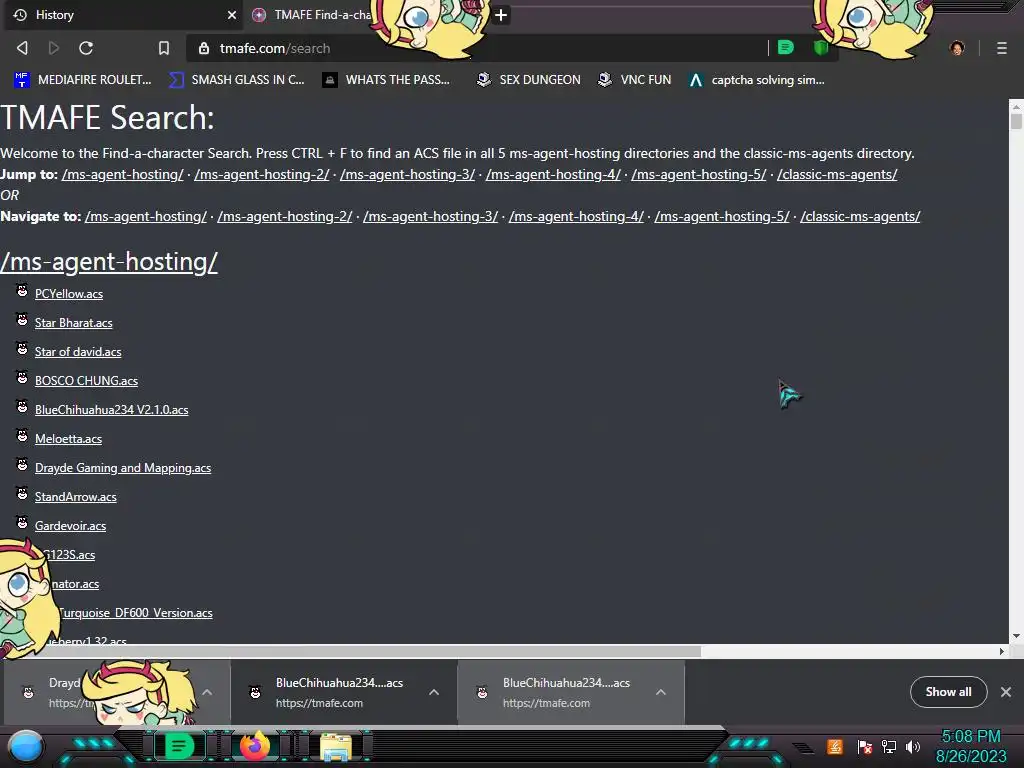Open Turquoise_DF600_Version.acs link
Viewport: 1024px width, 768px height.
tap(135, 613)
